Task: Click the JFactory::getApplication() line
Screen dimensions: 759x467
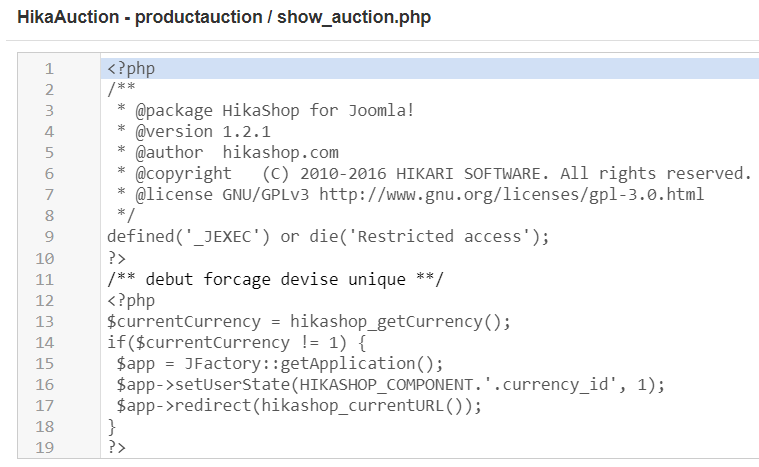Action: click(x=280, y=363)
